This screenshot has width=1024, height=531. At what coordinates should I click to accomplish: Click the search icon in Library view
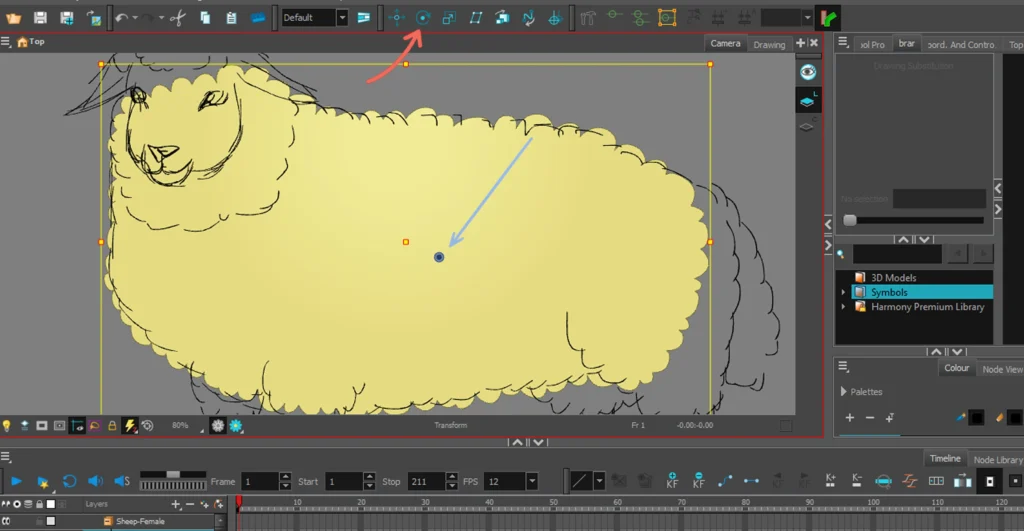[x=841, y=254]
